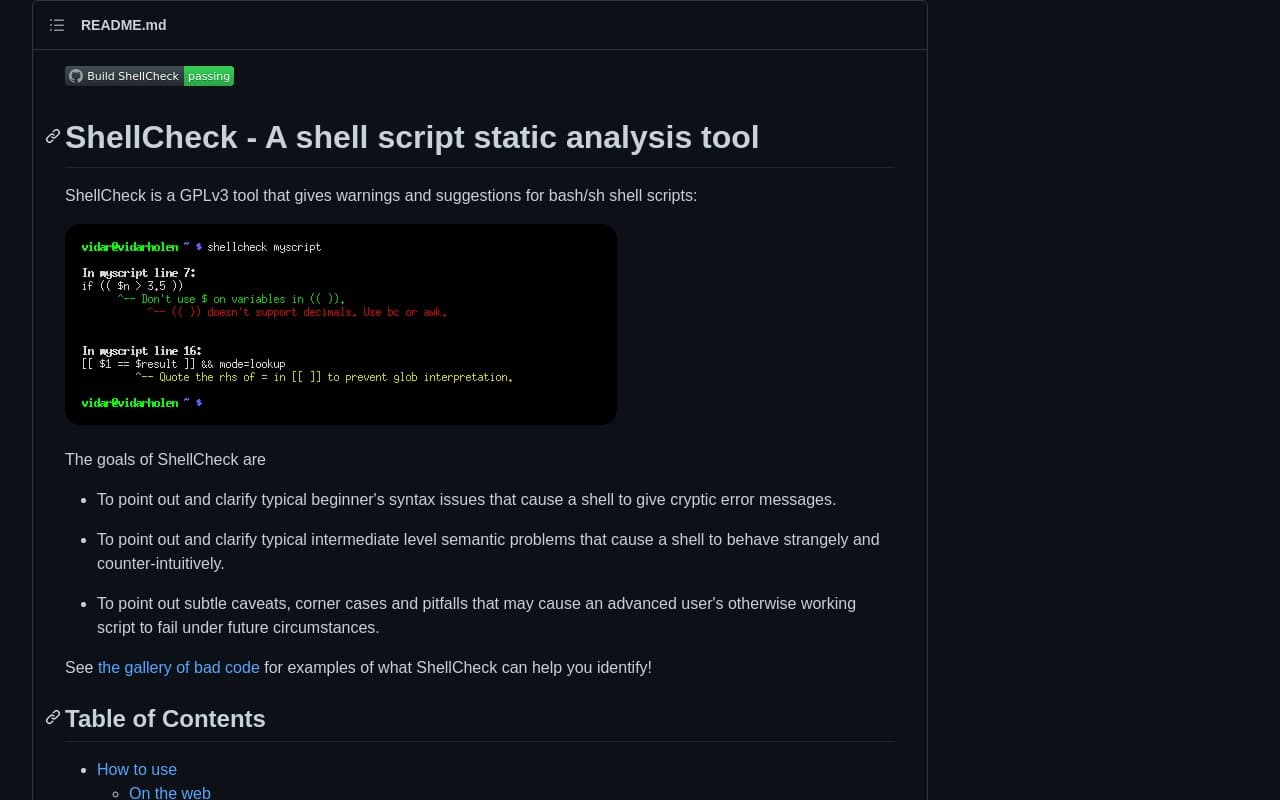
Task: Click the ShellCheck main heading text
Action: click(412, 137)
